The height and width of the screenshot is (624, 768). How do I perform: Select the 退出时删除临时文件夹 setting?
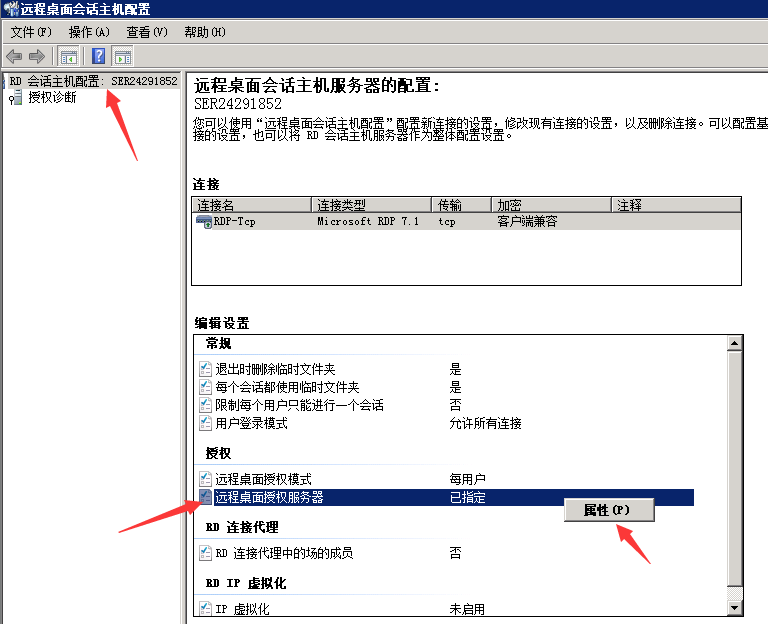point(275,369)
